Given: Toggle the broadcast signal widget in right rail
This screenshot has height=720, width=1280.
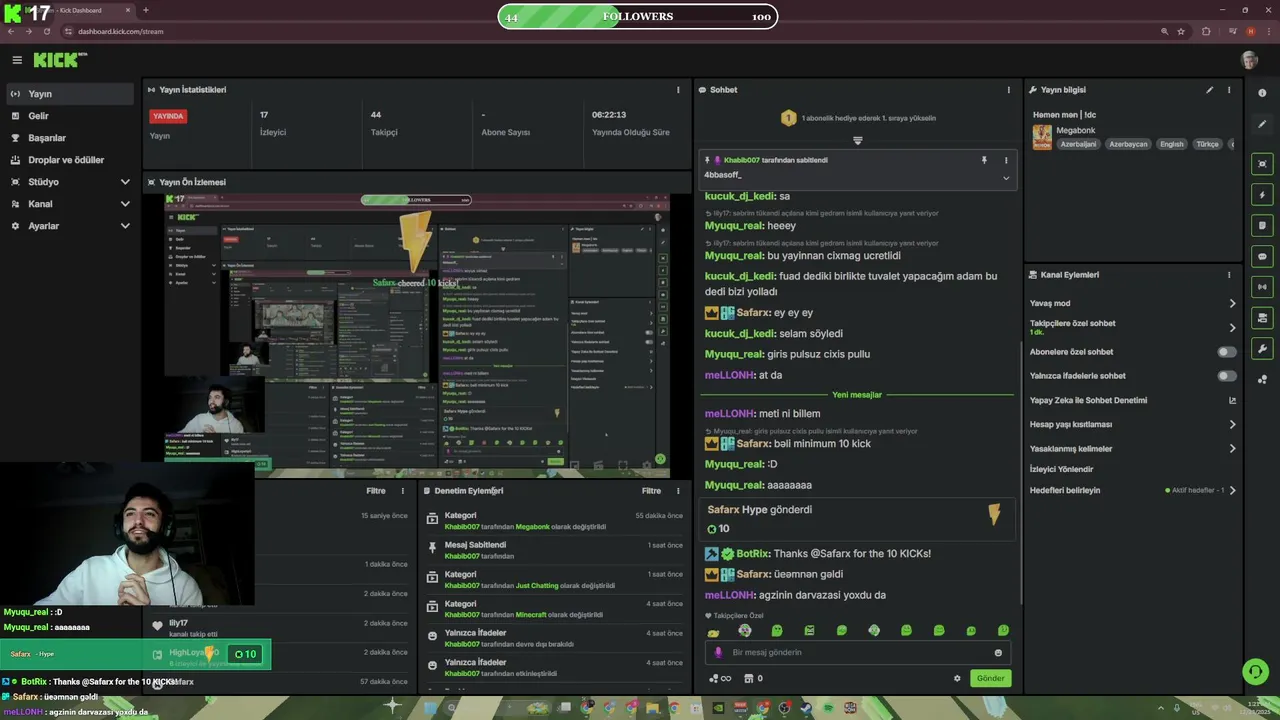Looking at the screenshot, I should (1262, 287).
